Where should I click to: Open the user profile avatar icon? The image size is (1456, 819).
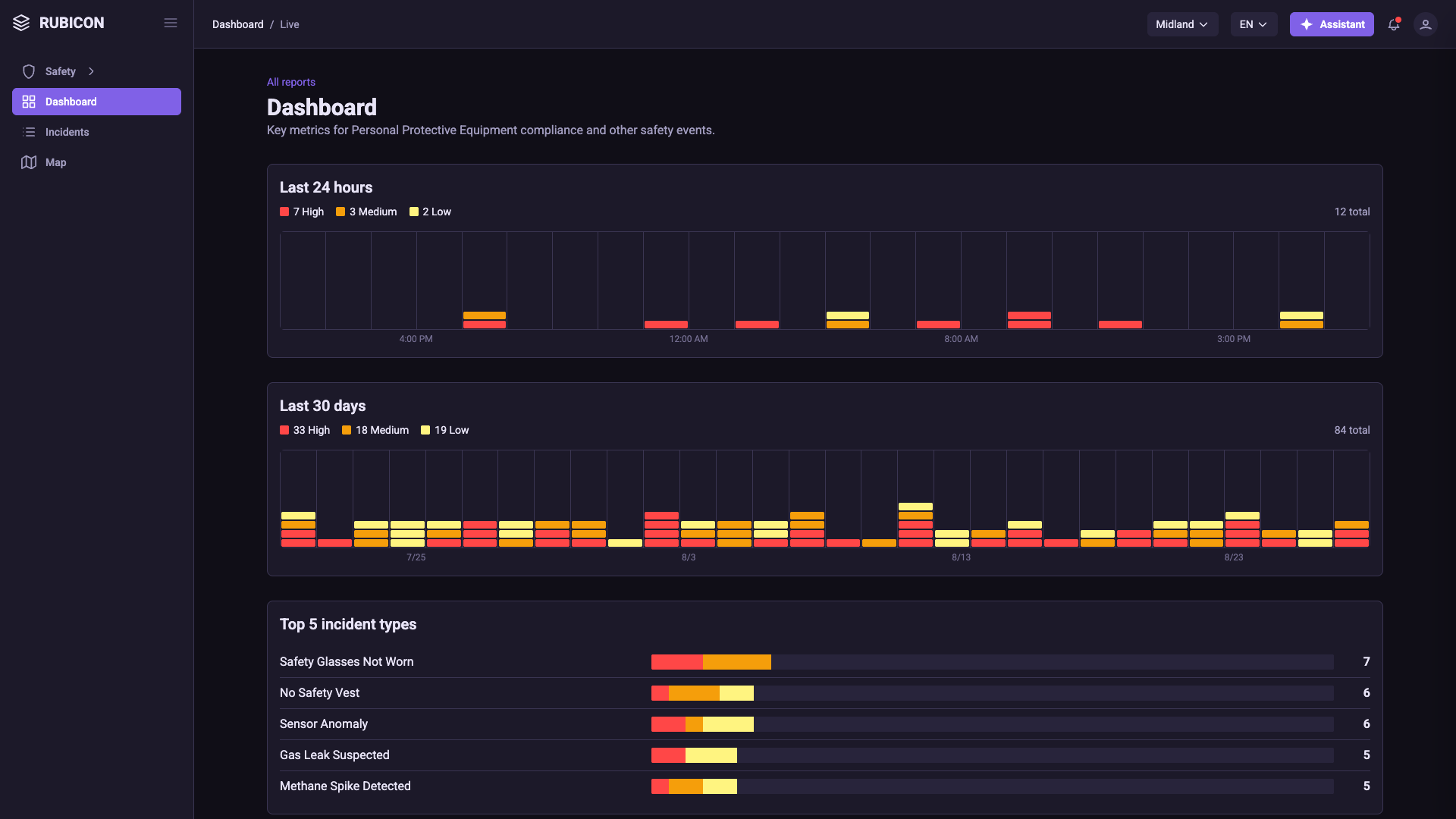[1426, 24]
